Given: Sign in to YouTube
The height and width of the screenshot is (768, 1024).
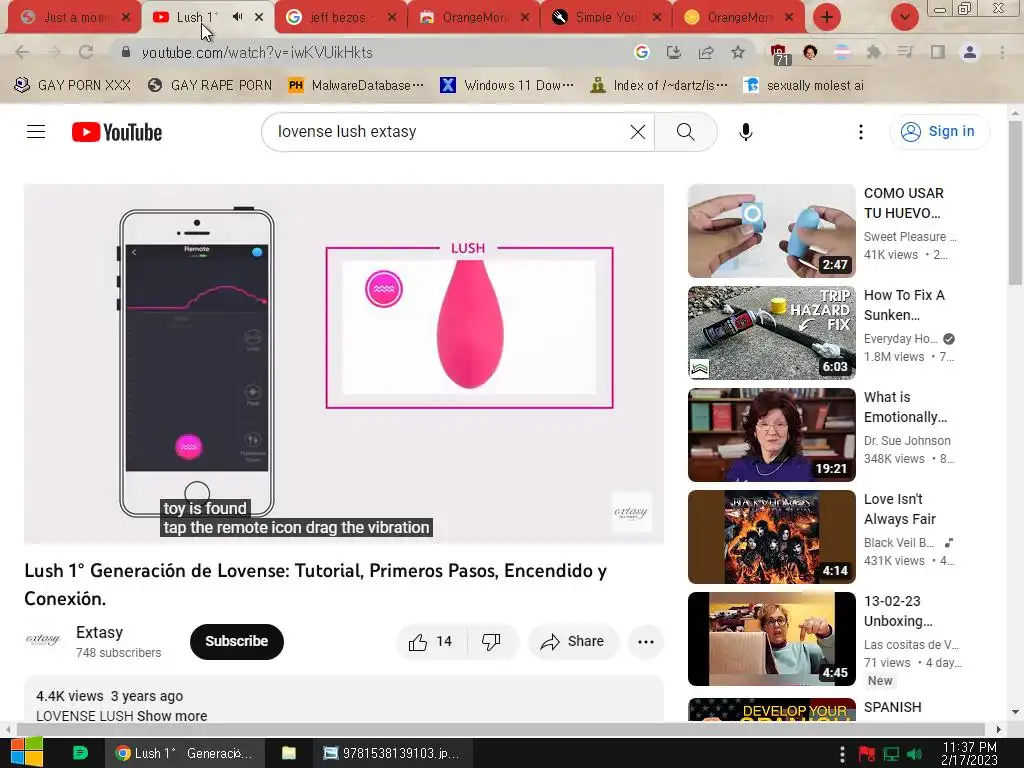Looking at the screenshot, I should point(938,131).
